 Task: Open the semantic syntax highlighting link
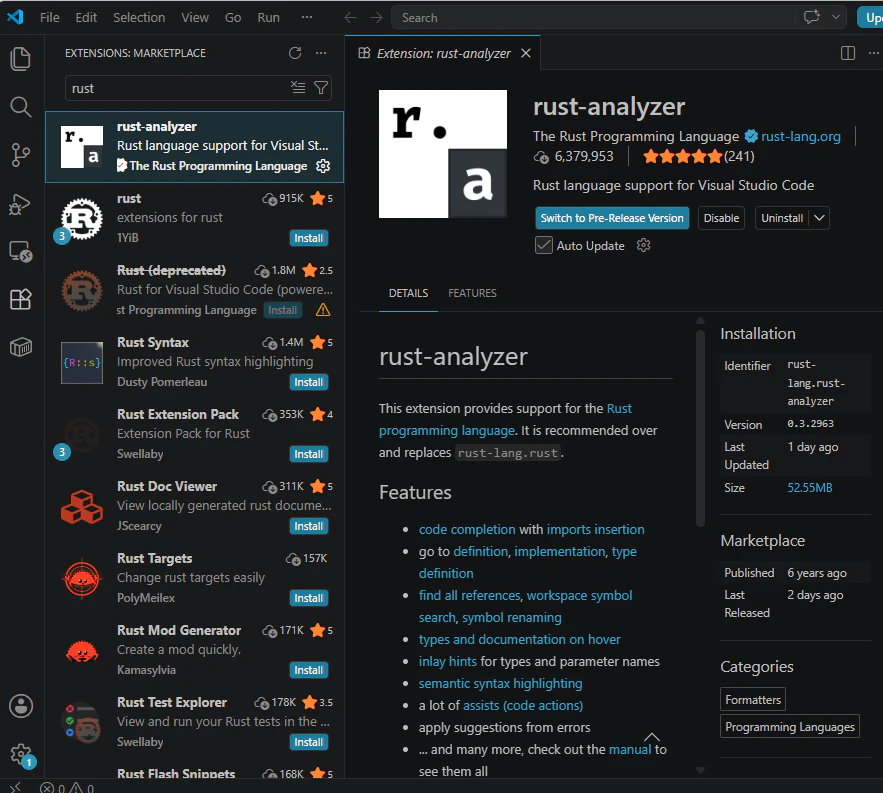(x=501, y=683)
